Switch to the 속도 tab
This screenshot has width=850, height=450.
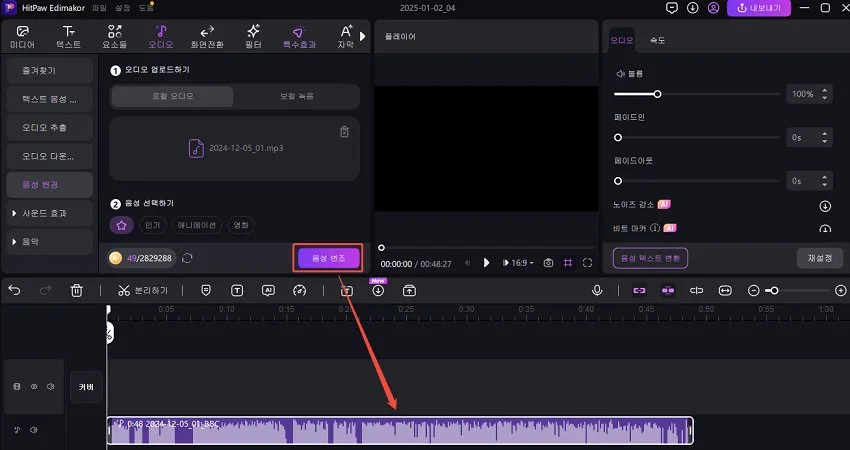click(657, 40)
